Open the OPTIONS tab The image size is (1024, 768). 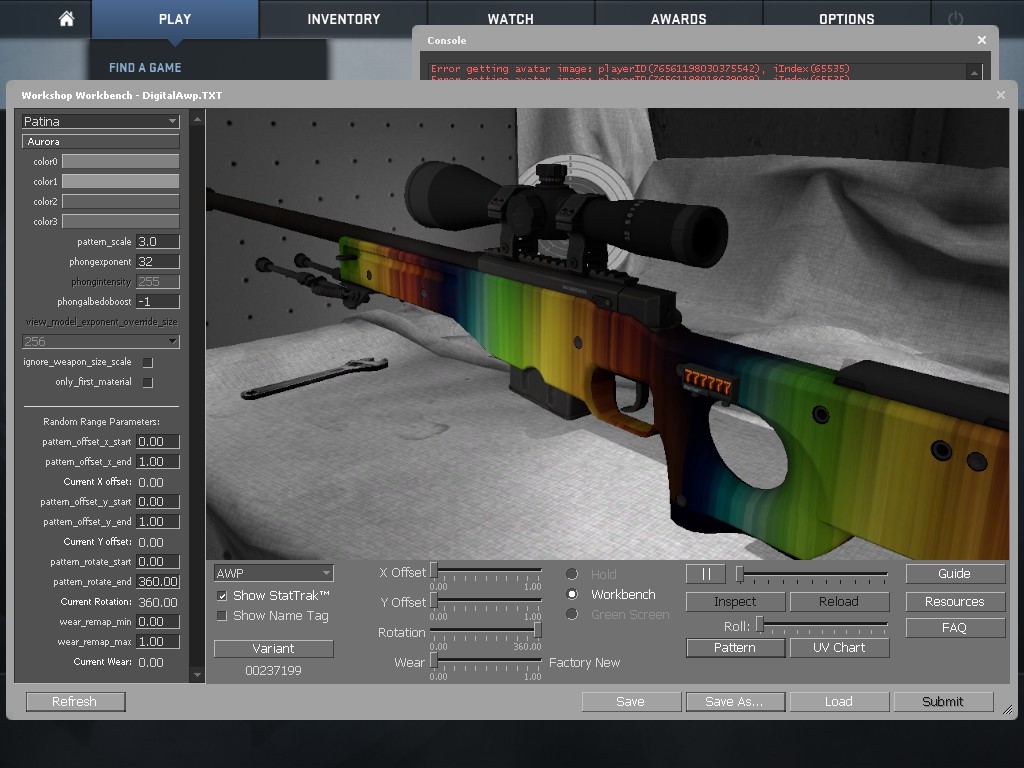pos(846,19)
